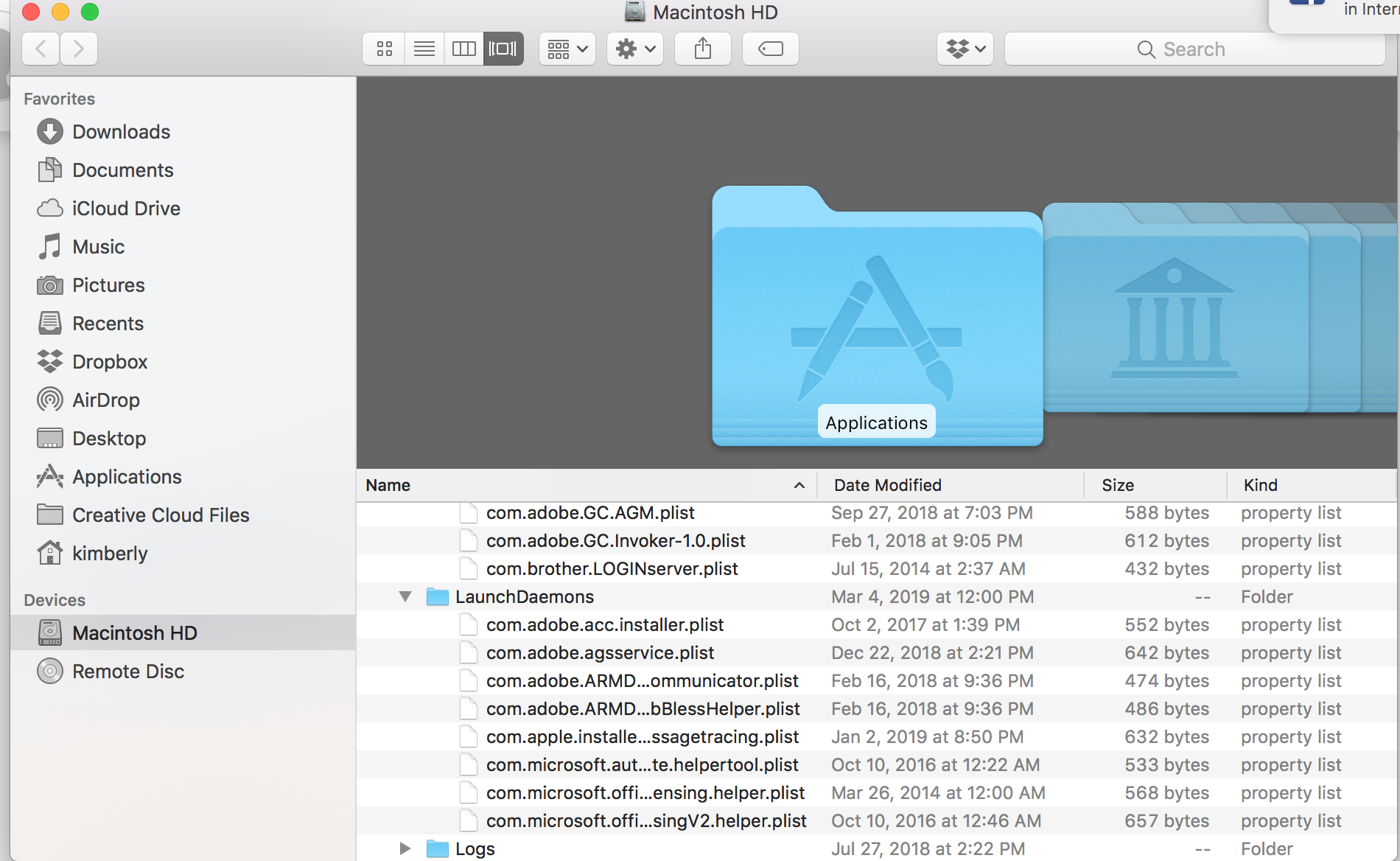The width and height of the screenshot is (1400, 861).
Task: Open Desktop in the sidebar
Action: (183, 439)
